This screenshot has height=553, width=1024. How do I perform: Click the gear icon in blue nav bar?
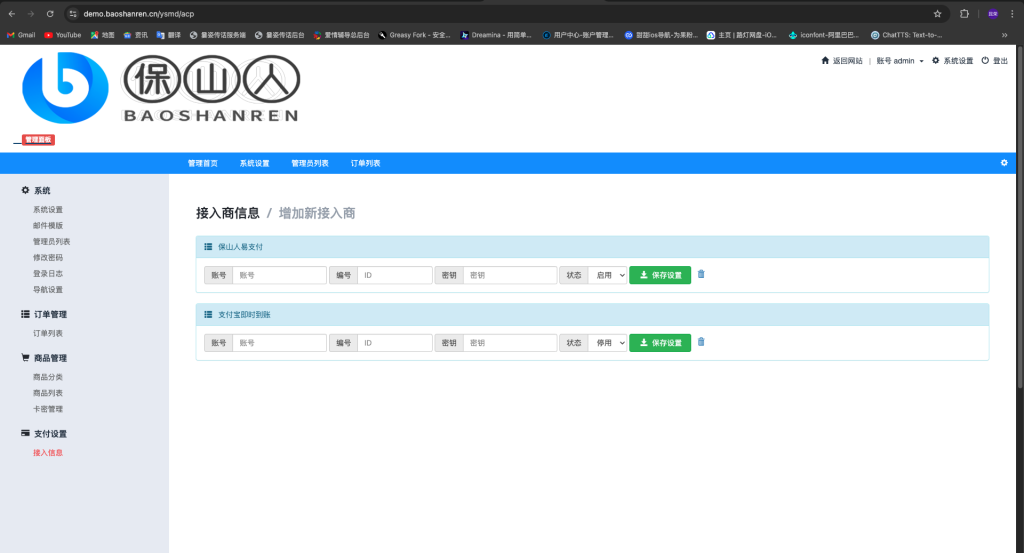(x=1004, y=163)
